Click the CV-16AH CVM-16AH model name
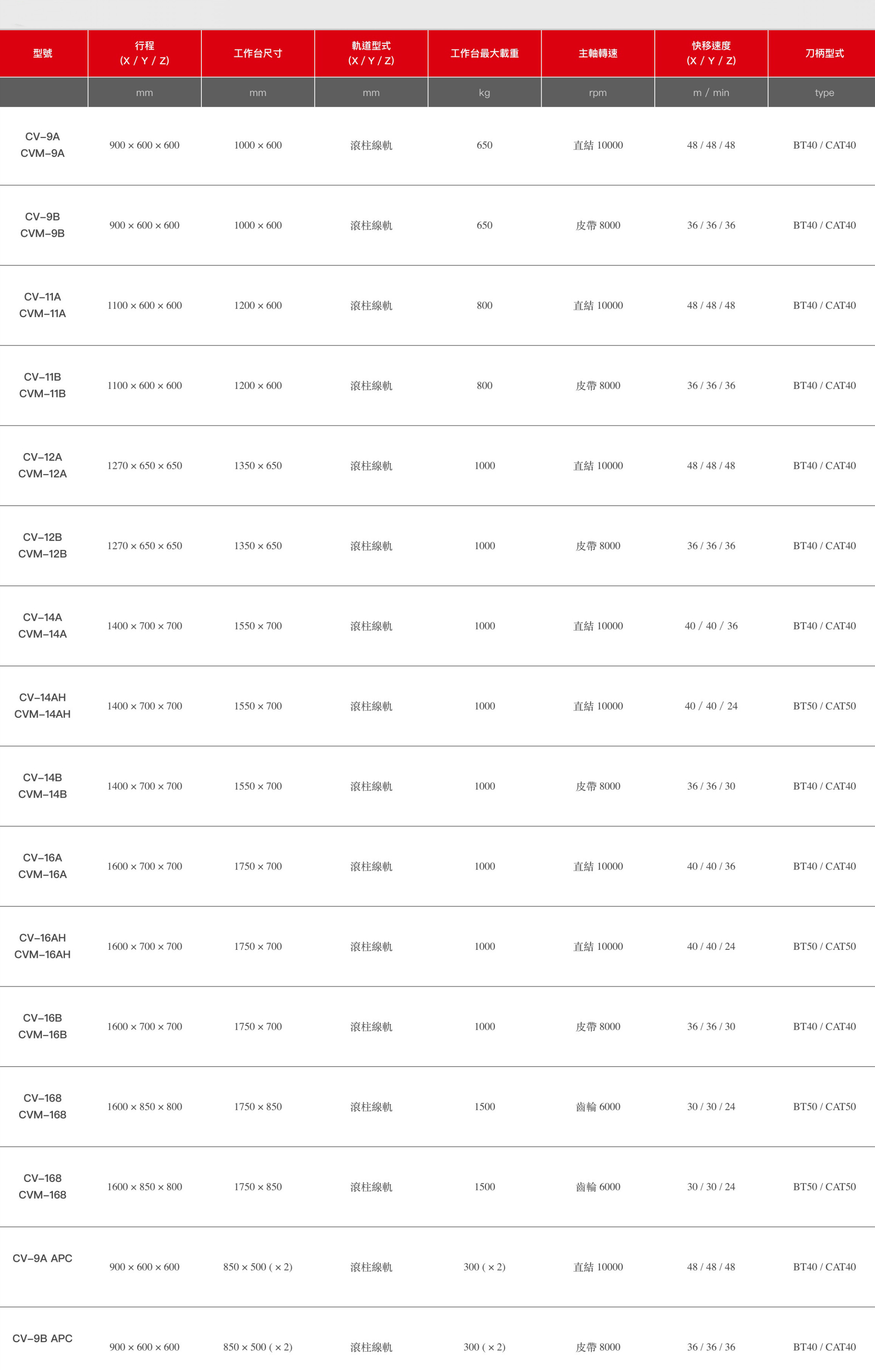The width and height of the screenshot is (875, 1372). click(43, 946)
